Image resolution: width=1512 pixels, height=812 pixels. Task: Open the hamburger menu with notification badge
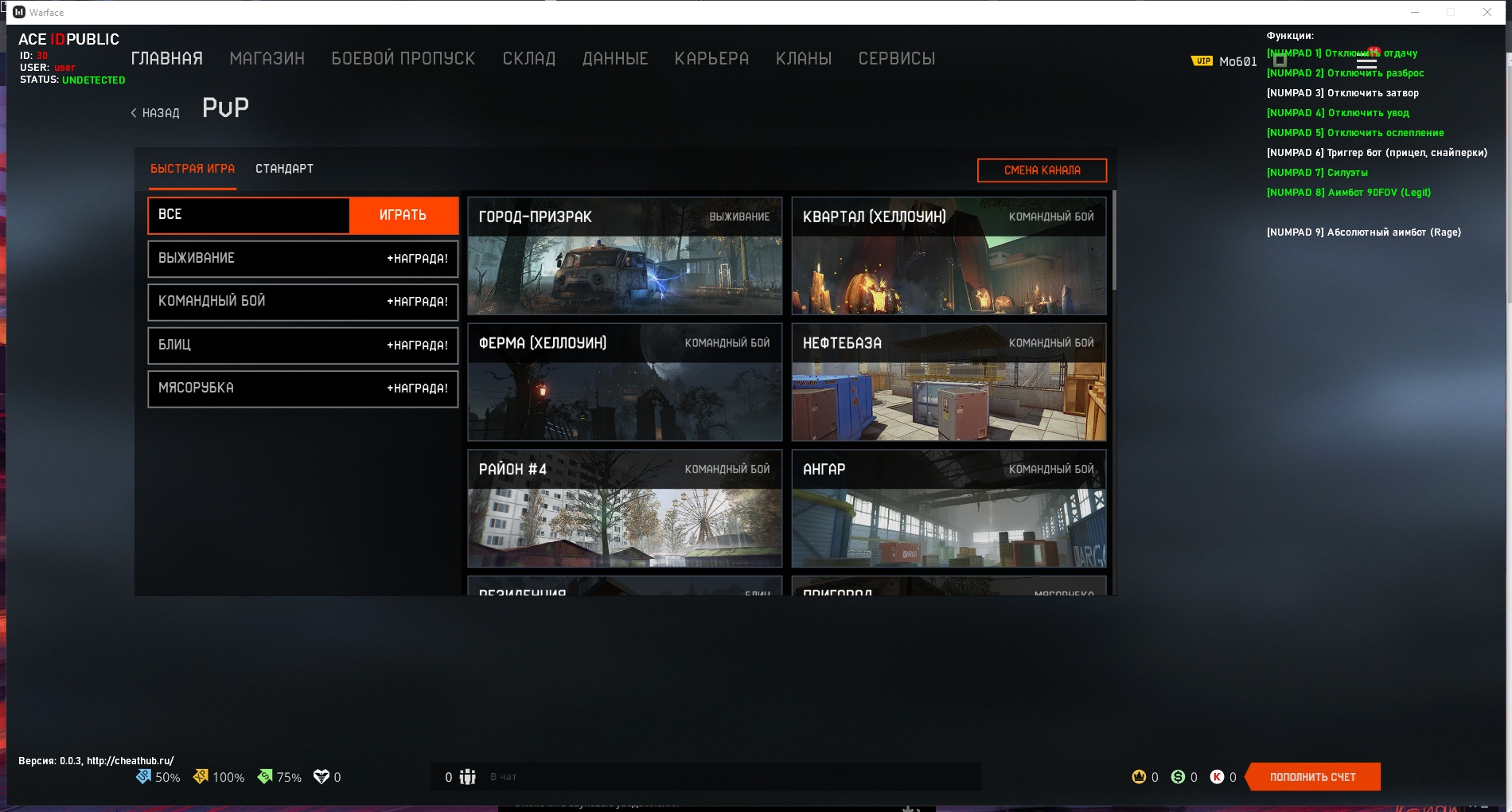tap(1367, 61)
